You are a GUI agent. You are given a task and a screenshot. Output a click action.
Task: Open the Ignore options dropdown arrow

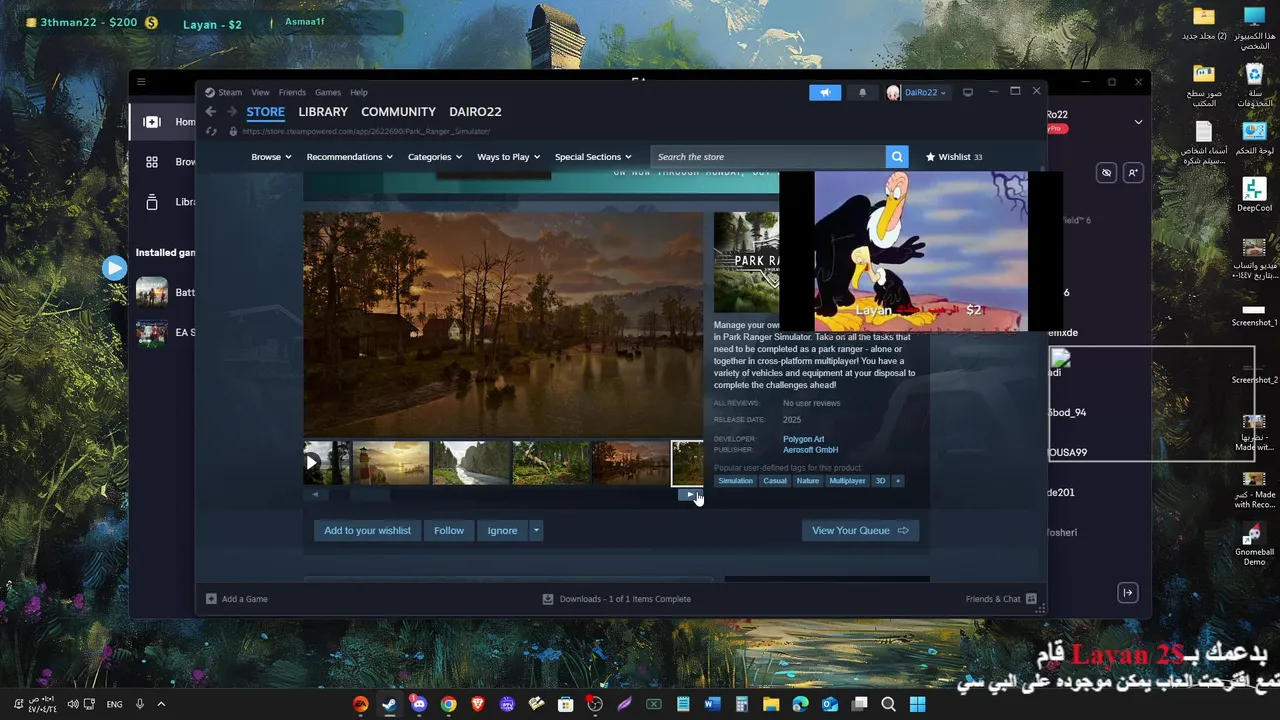[536, 531]
